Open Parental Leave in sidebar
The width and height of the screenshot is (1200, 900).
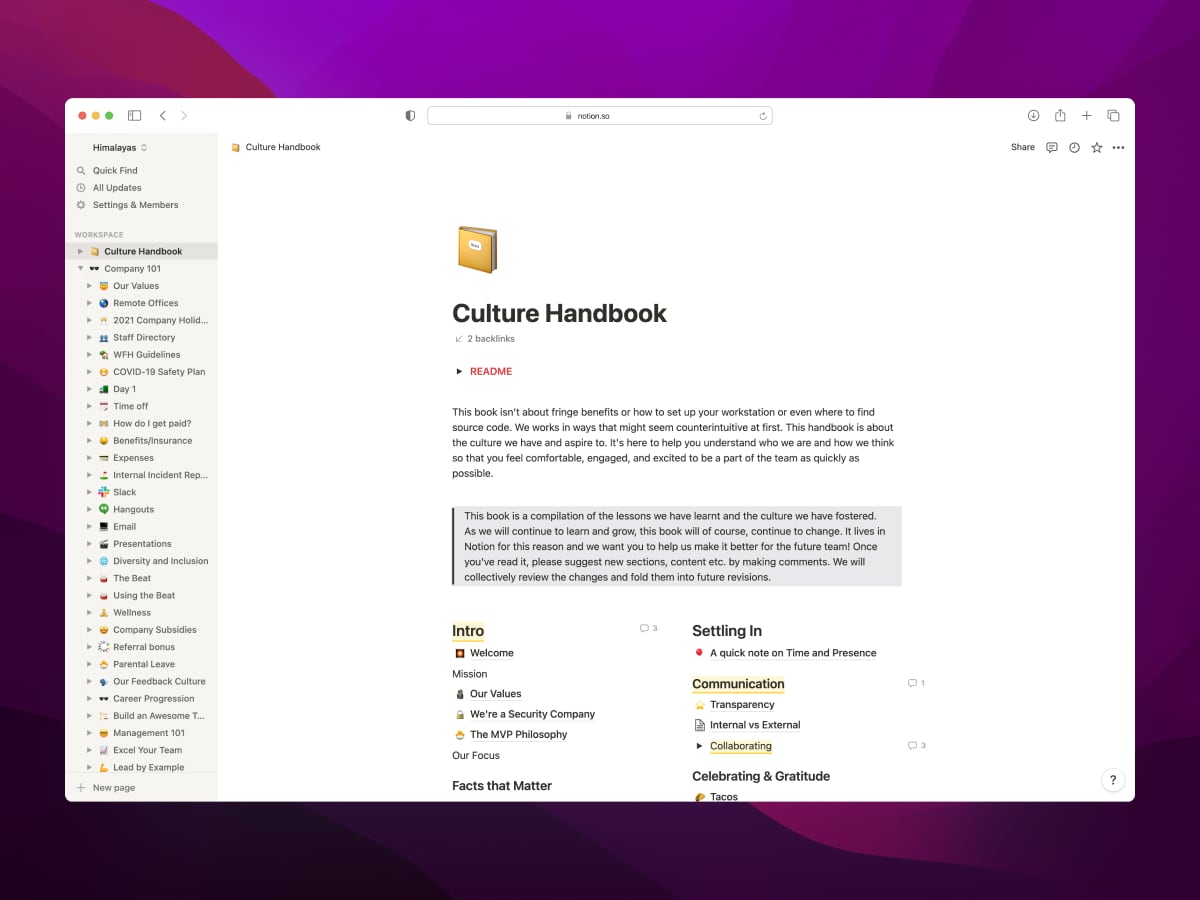[144, 664]
